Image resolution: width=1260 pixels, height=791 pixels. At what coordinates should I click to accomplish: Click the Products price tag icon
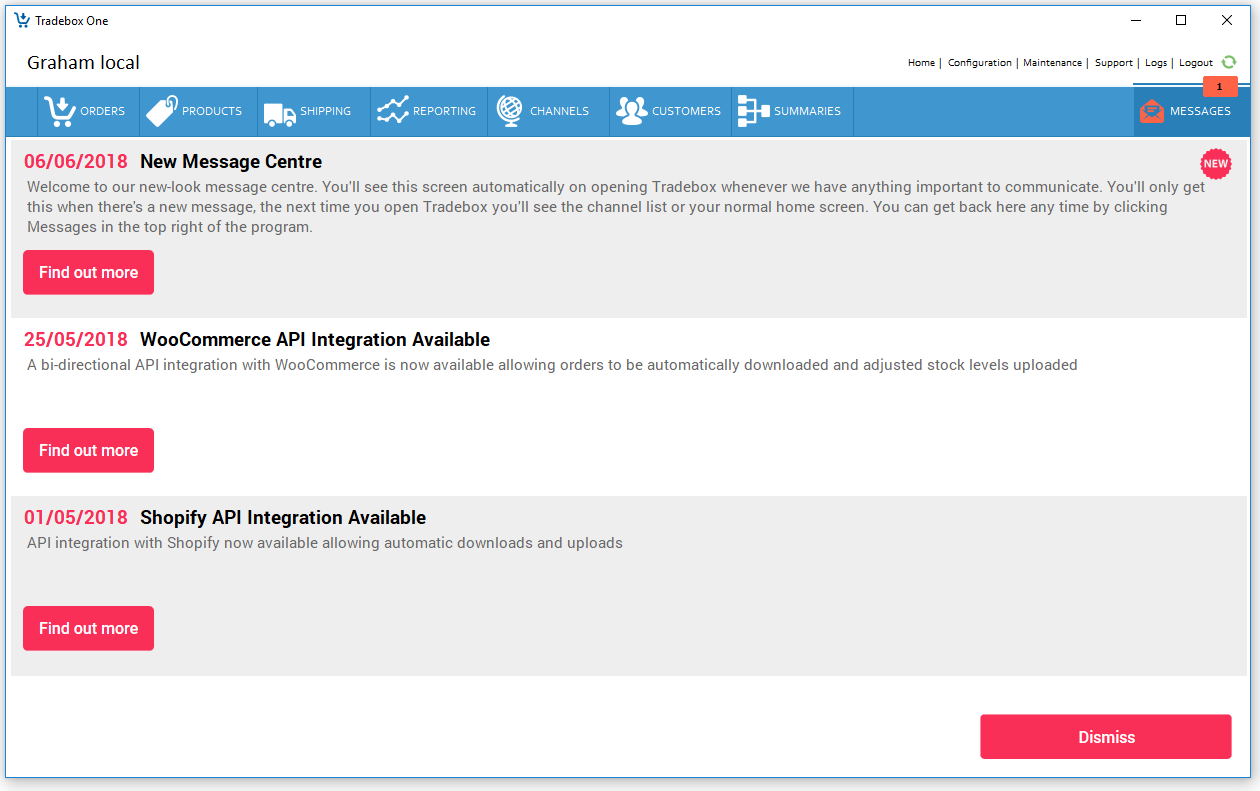pyautogui.click(x=162, y=111)
